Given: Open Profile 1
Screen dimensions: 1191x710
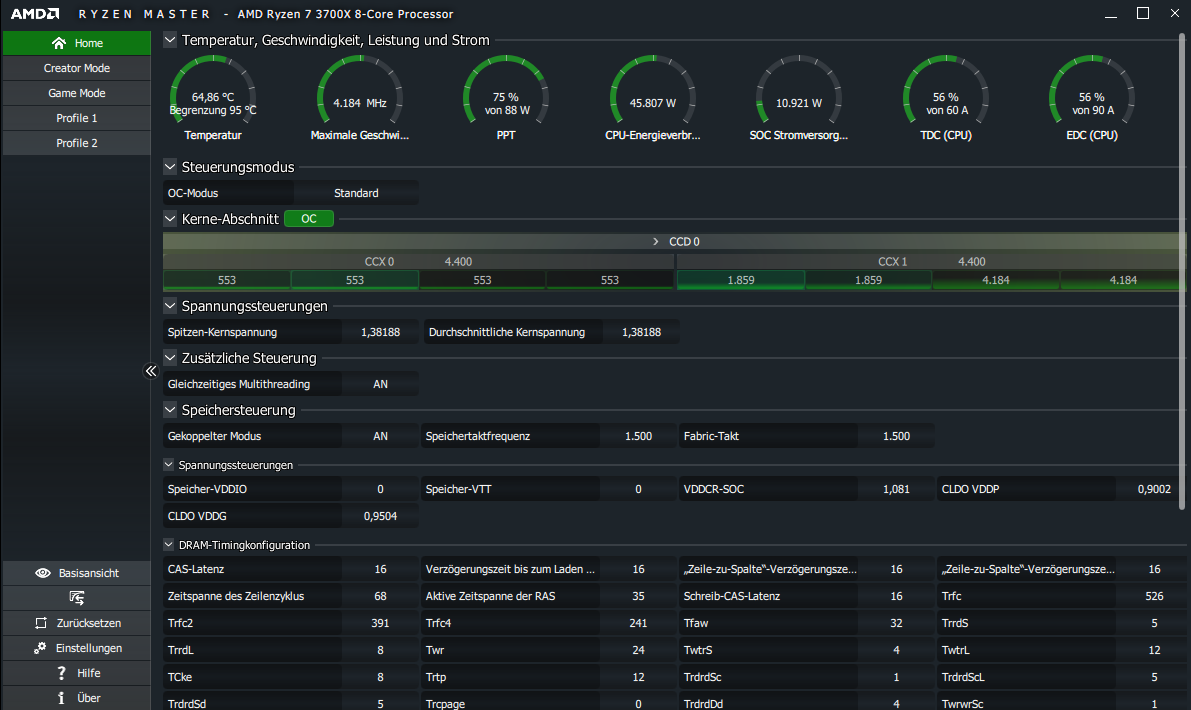Looking at the screenshot, I should pyautogui.click(x=77, y=118).
